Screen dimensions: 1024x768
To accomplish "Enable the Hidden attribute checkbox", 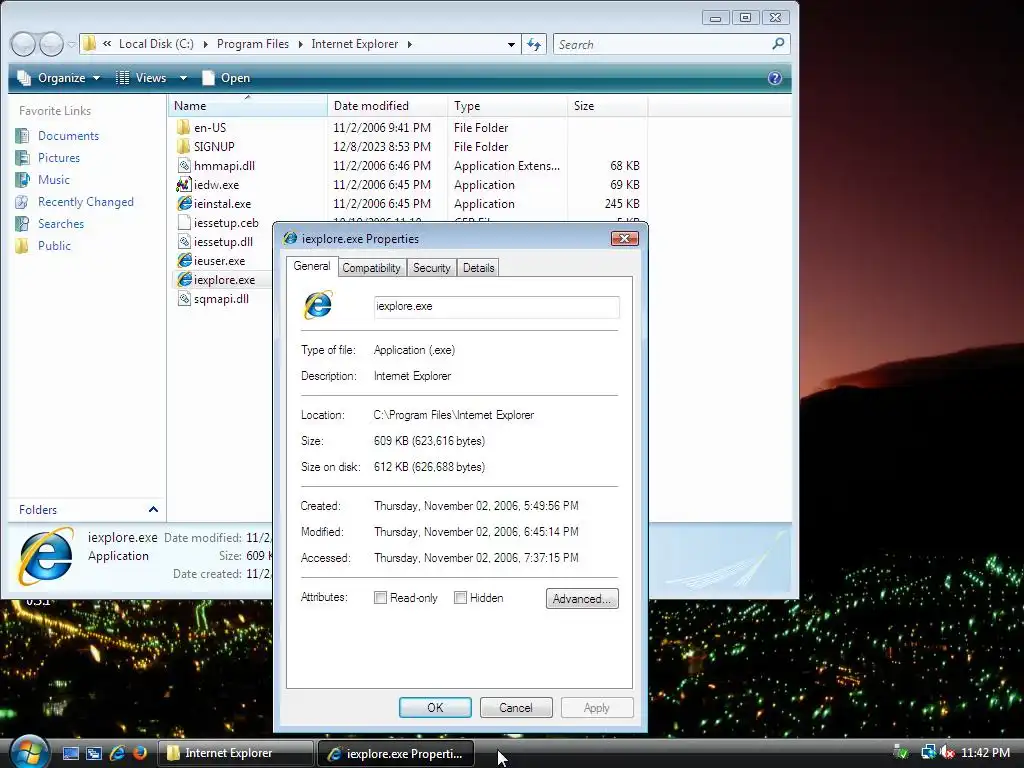I will [x=460, y=598].
